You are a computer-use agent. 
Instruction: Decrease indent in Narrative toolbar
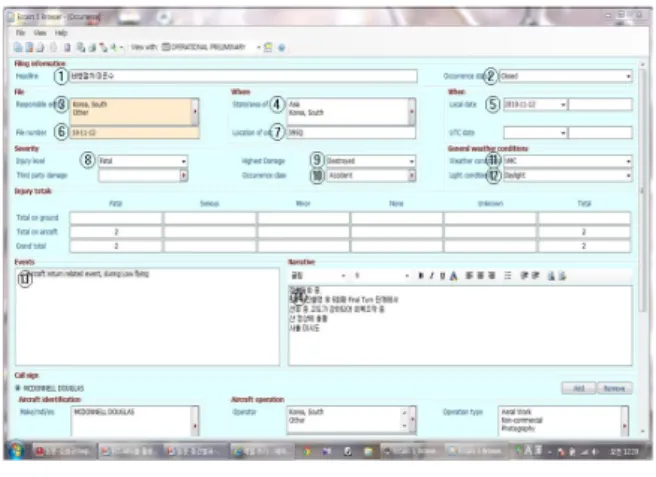[524, 276]
